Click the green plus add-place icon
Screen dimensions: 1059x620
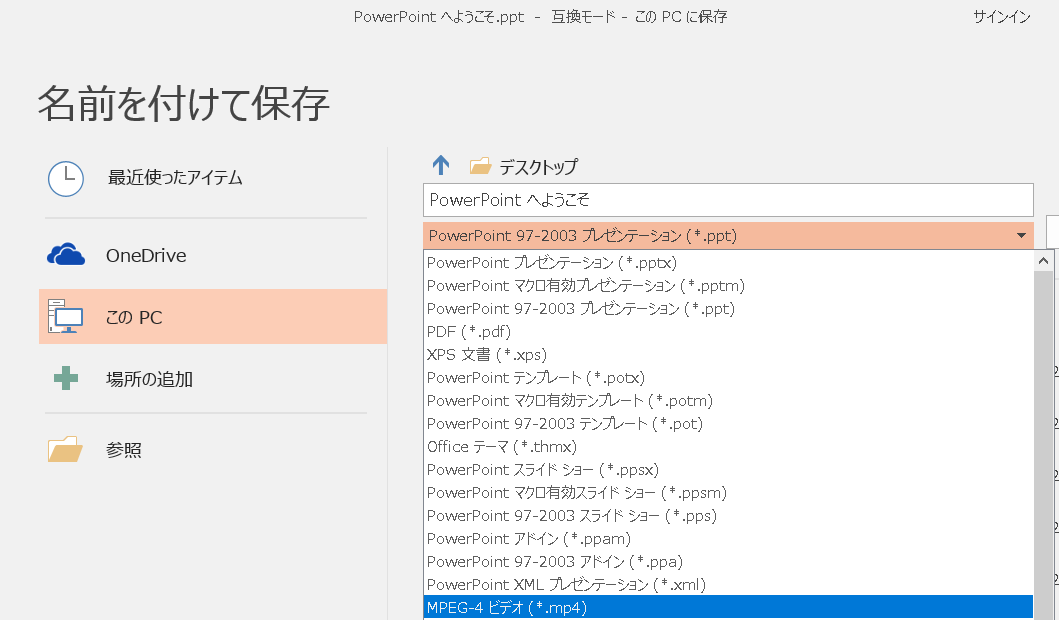tap(66, 378)
